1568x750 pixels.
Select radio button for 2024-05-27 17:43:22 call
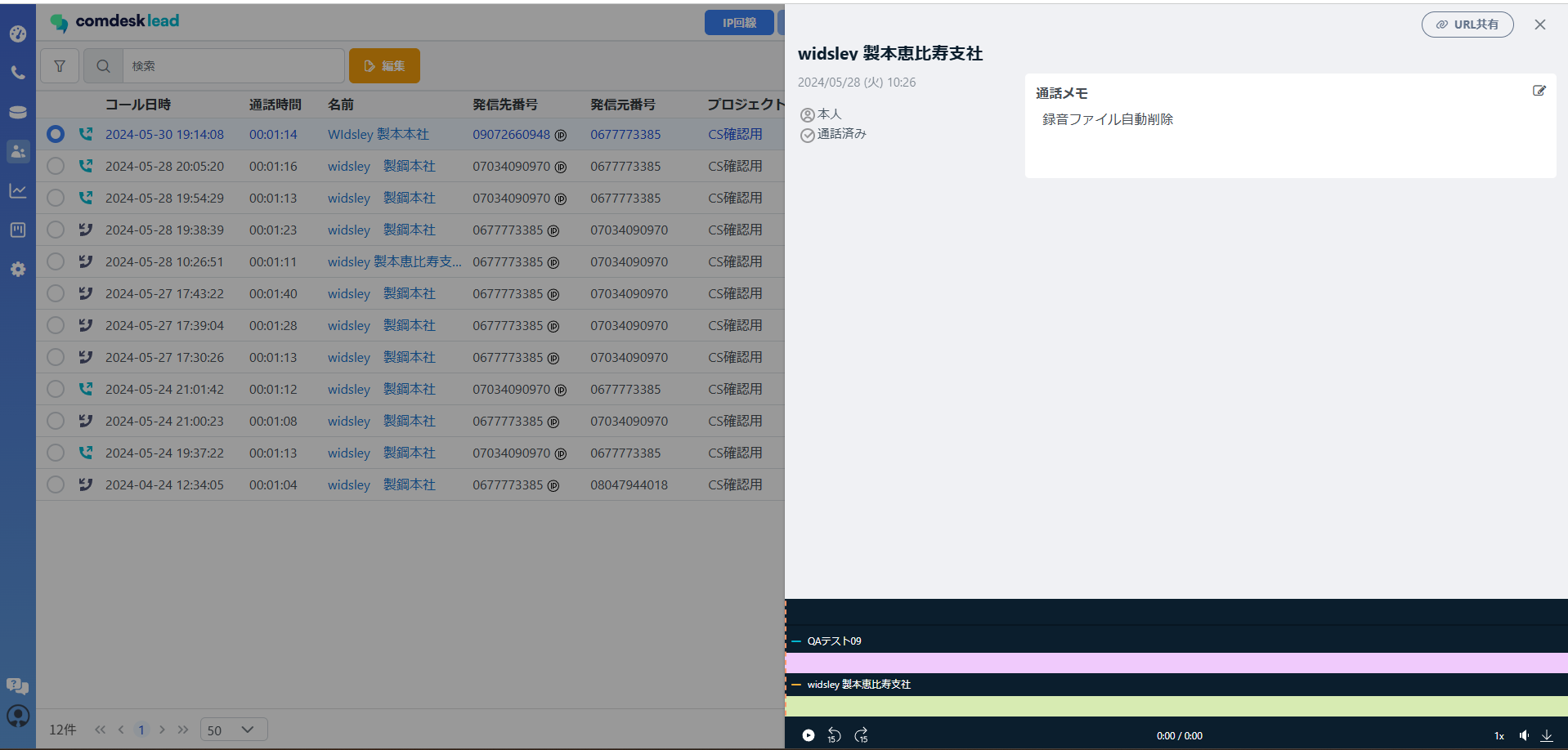click(x=56, y=293)
